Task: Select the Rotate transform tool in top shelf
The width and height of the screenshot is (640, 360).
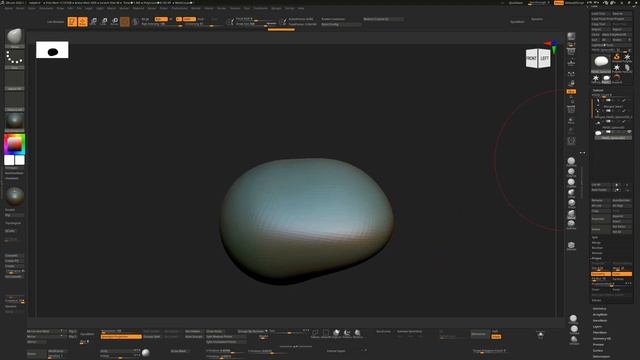Action: click(x=115, y=22)
